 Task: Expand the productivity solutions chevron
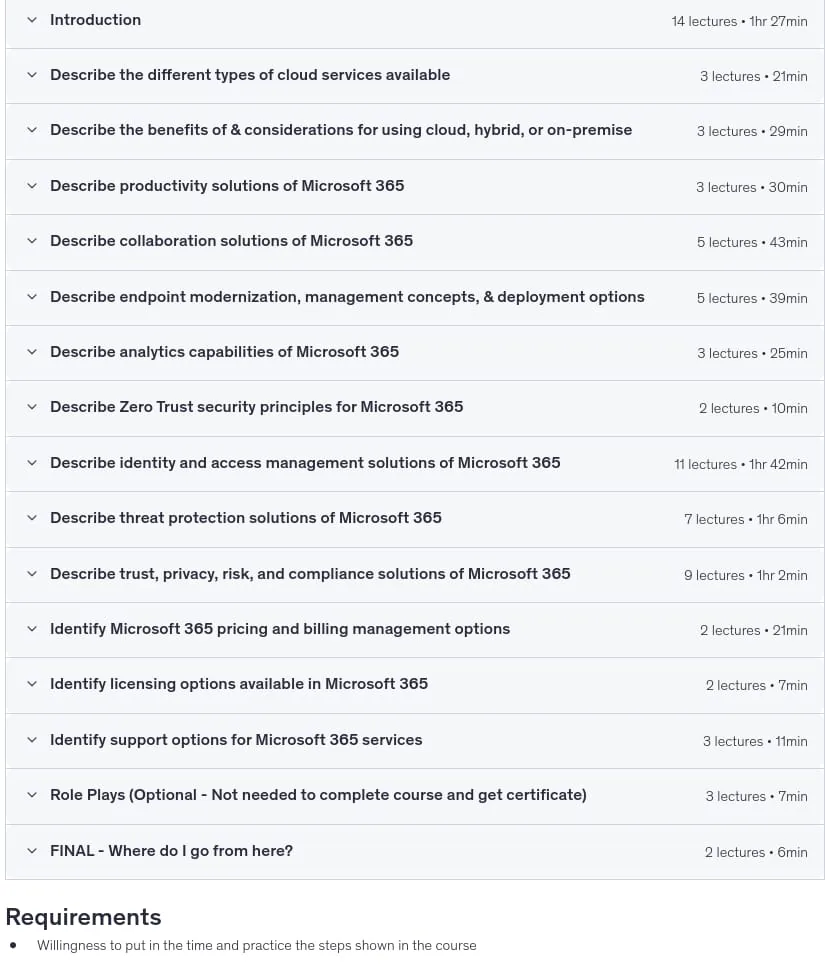tap(32, 186)
